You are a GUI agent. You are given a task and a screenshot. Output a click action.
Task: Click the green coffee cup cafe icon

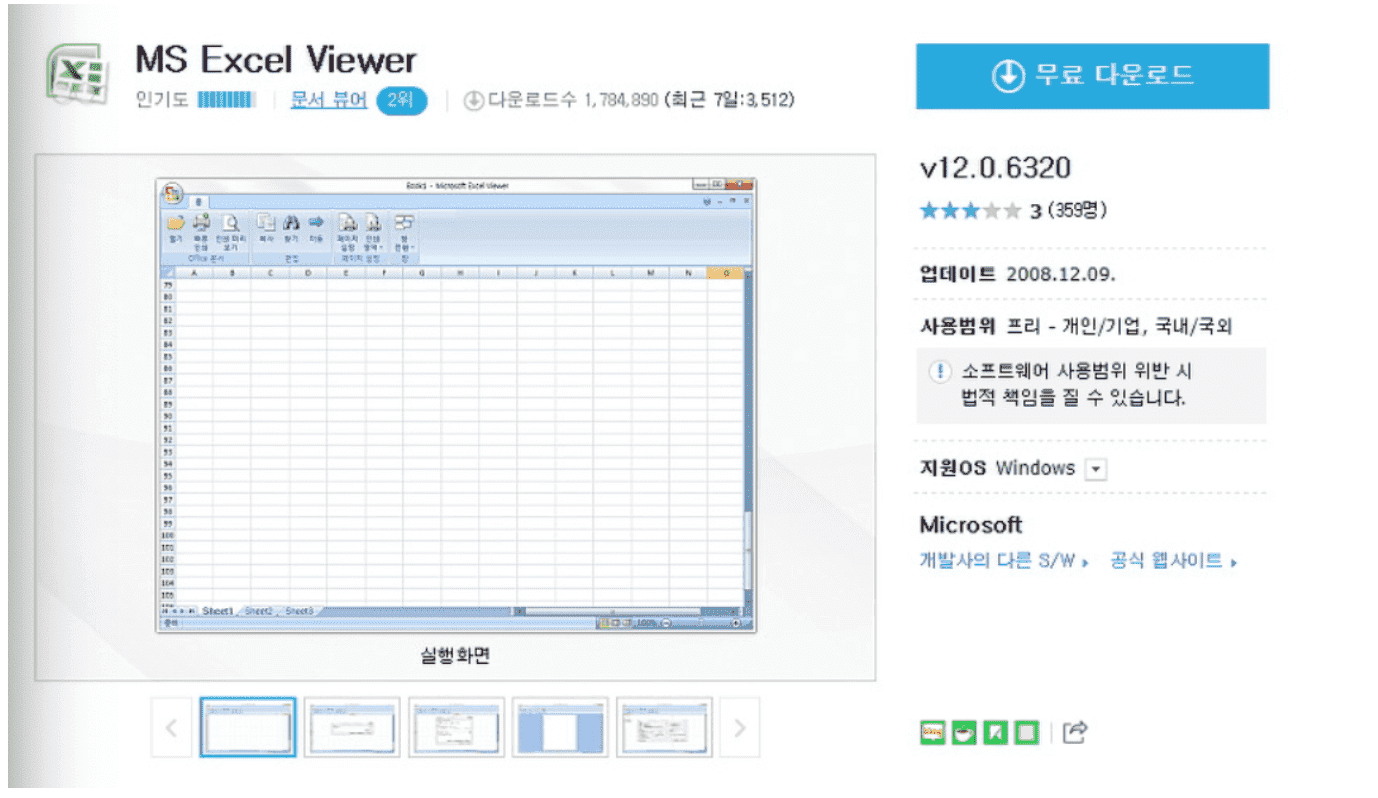point(964,733)
